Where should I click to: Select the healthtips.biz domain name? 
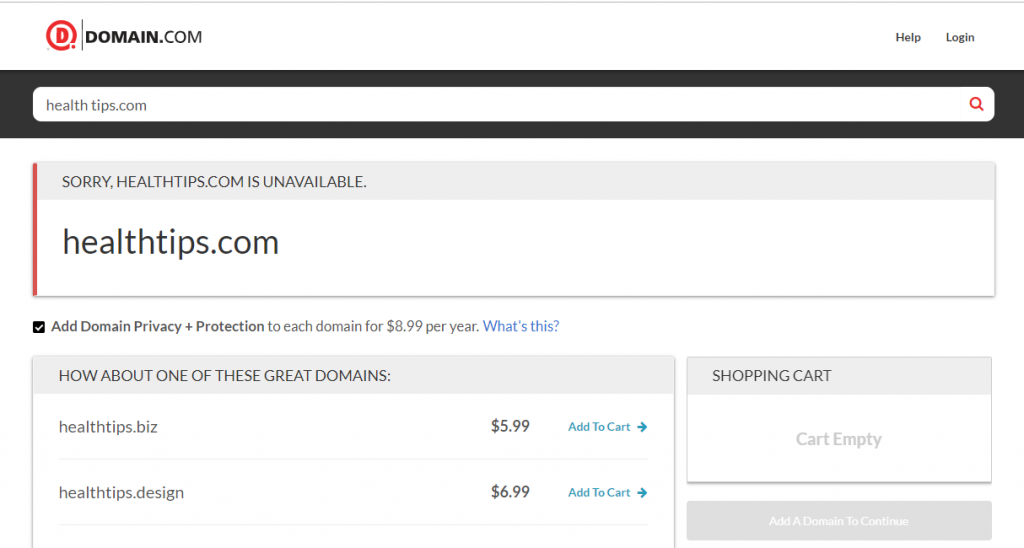coord(108,427)
